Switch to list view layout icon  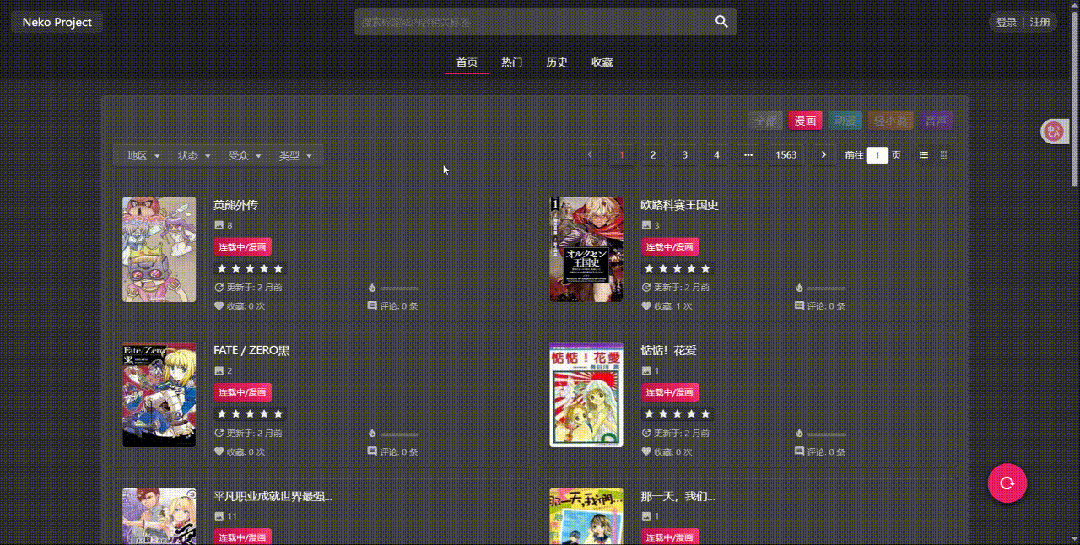click(x=924, y=156)
